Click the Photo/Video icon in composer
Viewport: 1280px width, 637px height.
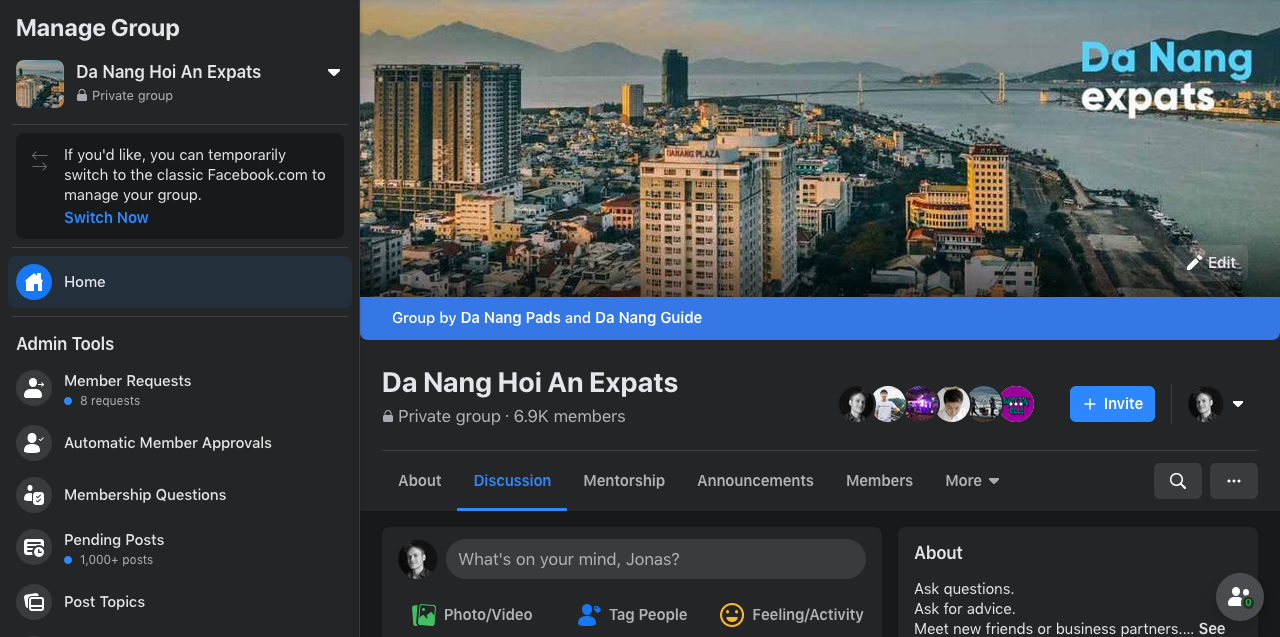click(x=425, y=615)
